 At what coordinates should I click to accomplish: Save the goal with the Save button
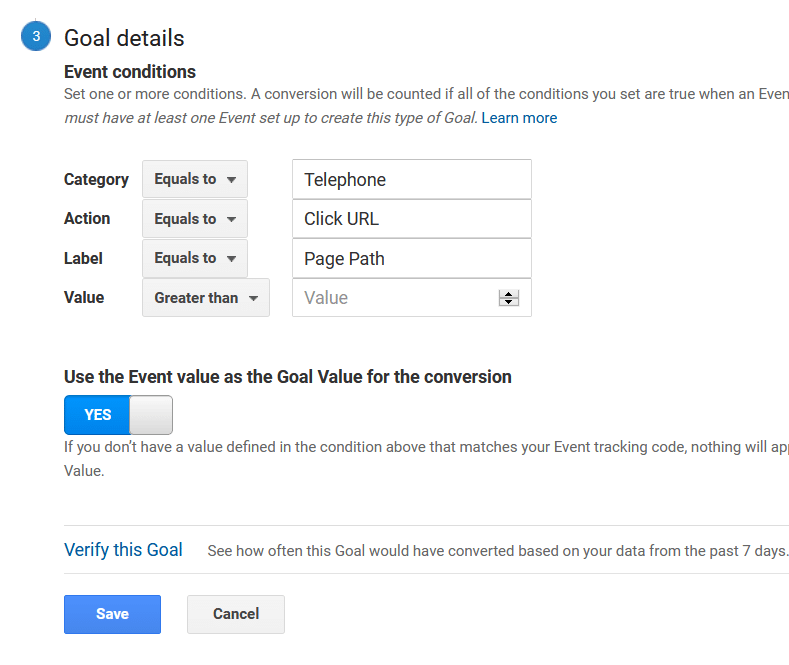112,614
